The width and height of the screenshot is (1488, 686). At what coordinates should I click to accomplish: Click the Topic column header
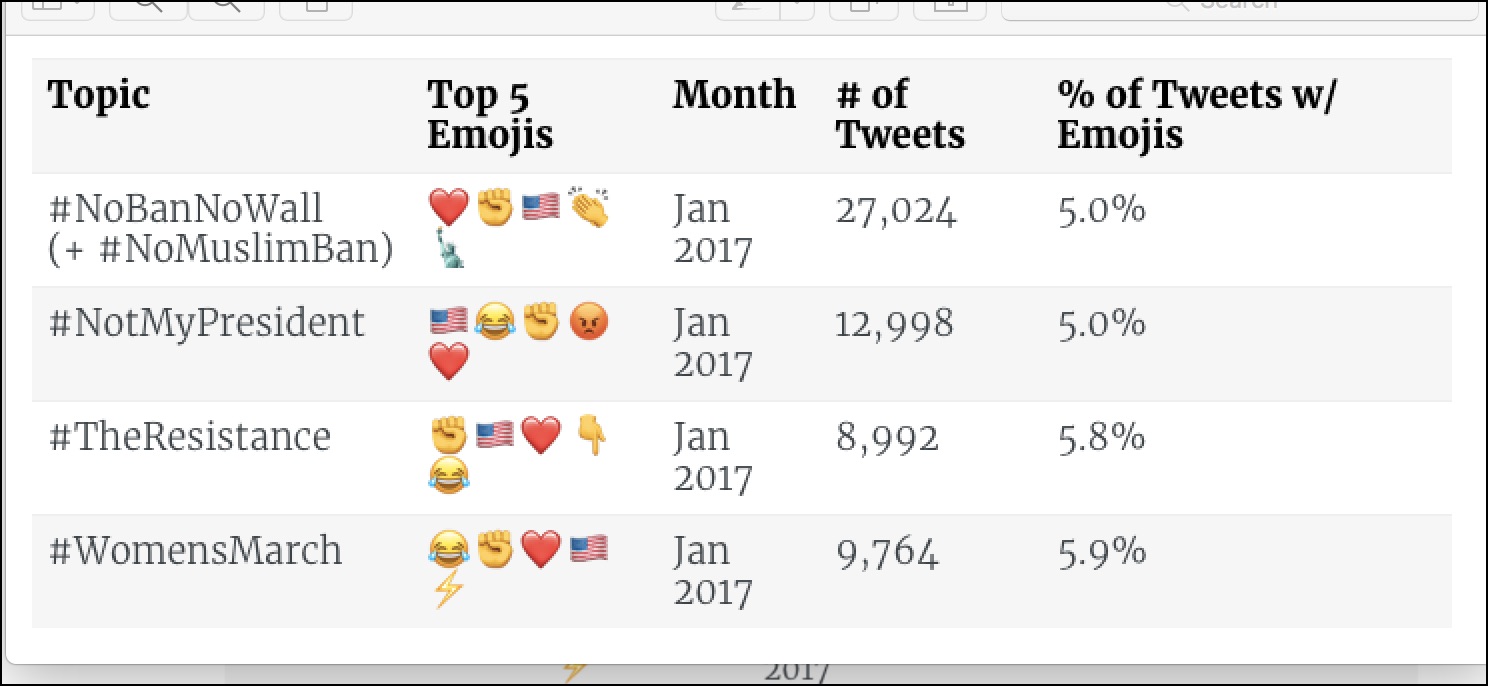pyautogui.click(x=99, y=95)
